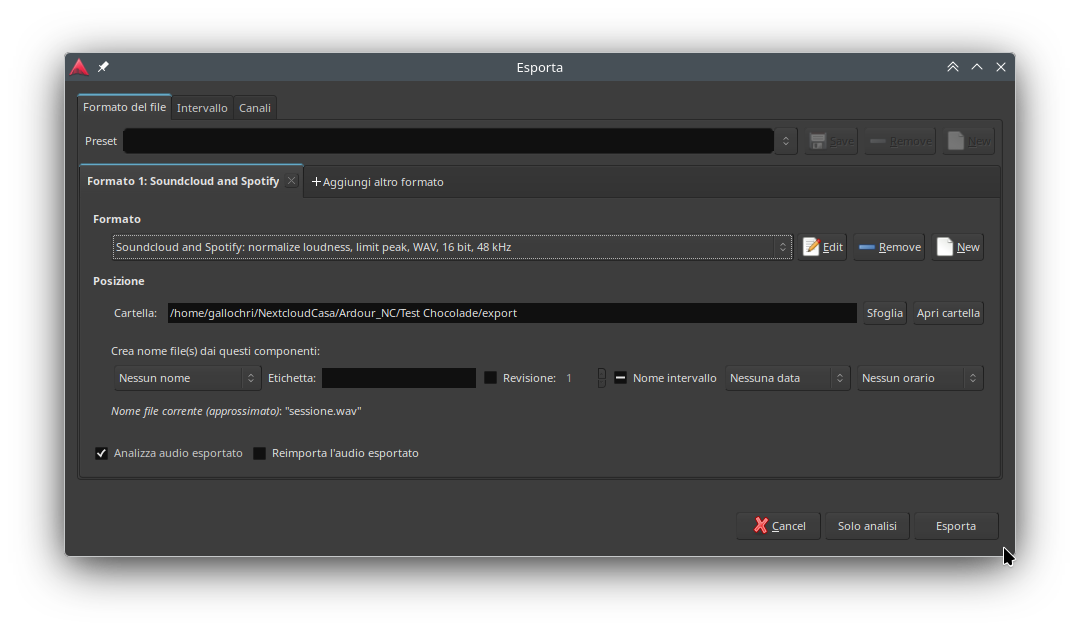Create a New format
Image resolution: width=1080 pixels, height=633 pixels.
(x=957, y=247)
